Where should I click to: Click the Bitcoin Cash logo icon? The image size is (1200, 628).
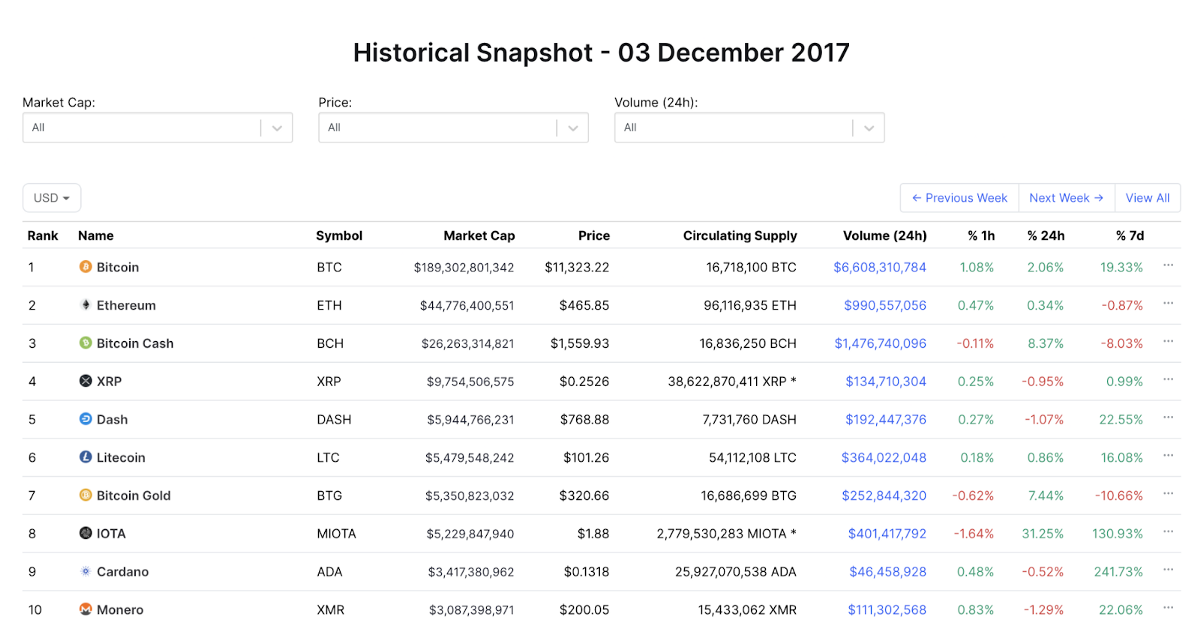[85, 343]
